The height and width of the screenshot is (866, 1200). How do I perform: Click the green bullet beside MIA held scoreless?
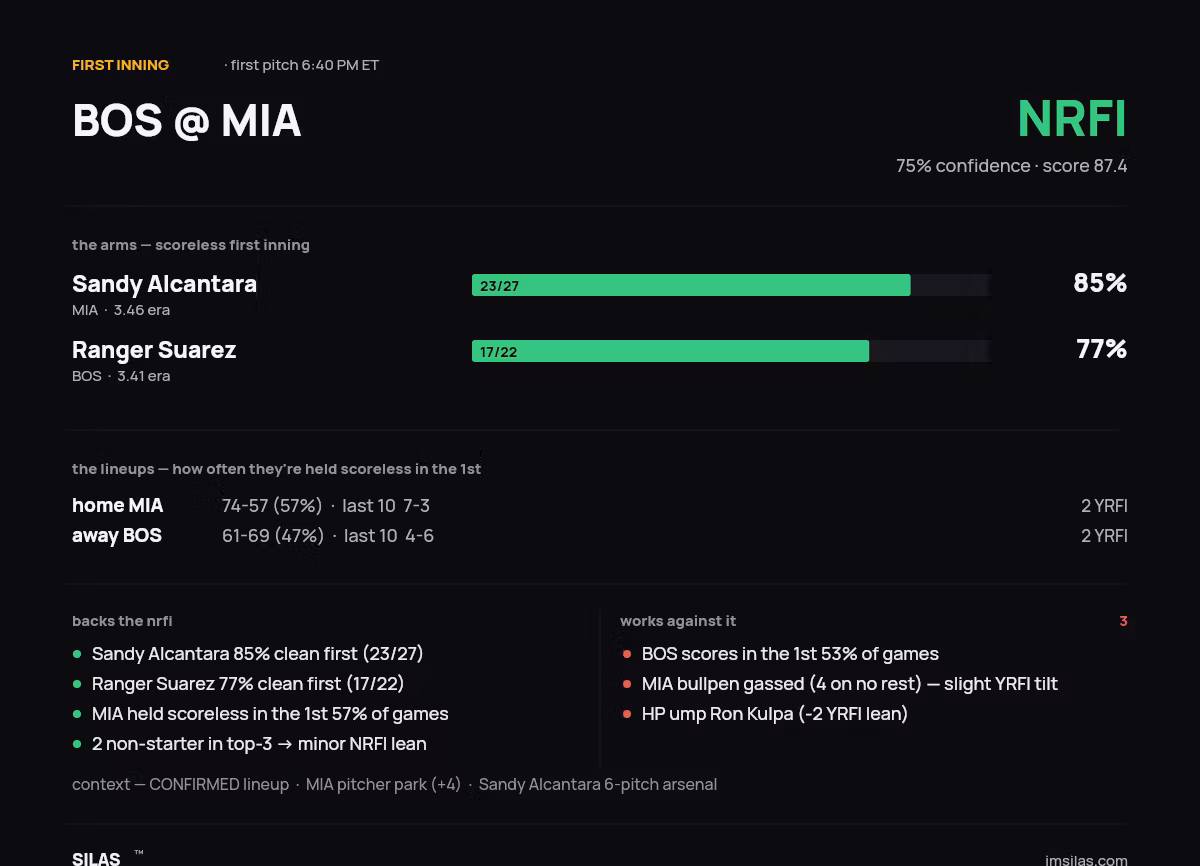77,714
